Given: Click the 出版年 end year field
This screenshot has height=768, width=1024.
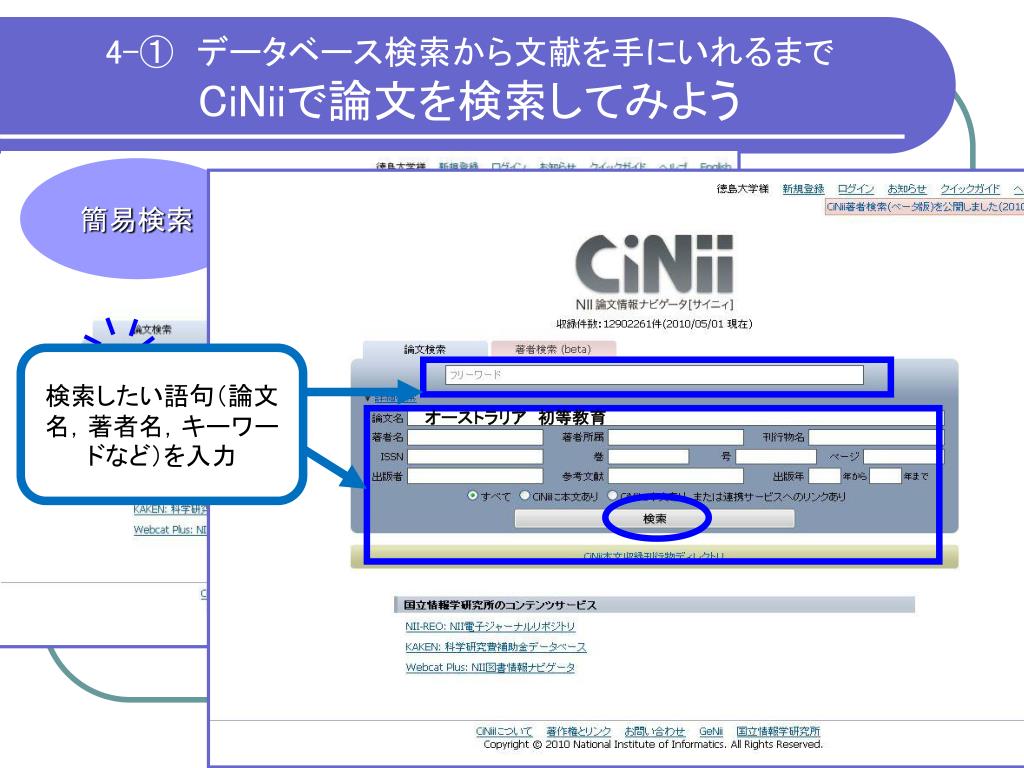Looking at the screenshot, I should [886, 476].
